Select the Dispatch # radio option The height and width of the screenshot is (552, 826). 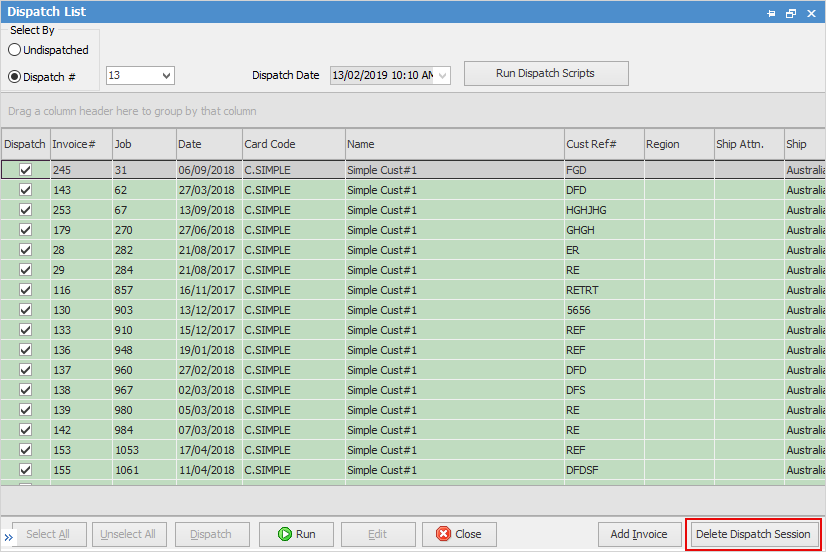pos(15,77)
